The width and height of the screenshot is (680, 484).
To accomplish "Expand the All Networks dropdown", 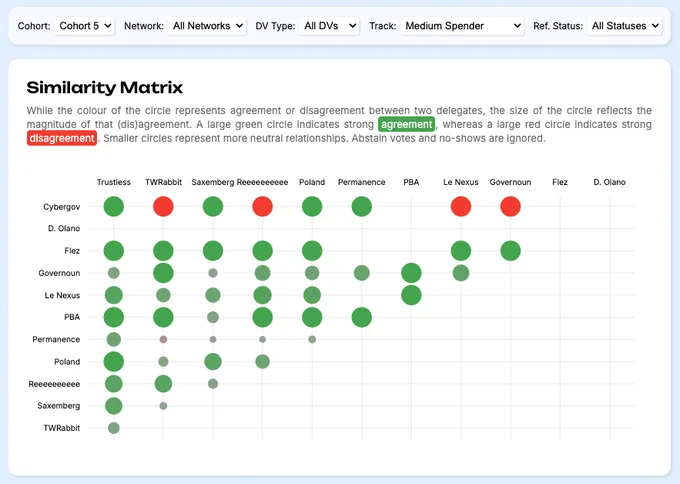I will [205, 26].
